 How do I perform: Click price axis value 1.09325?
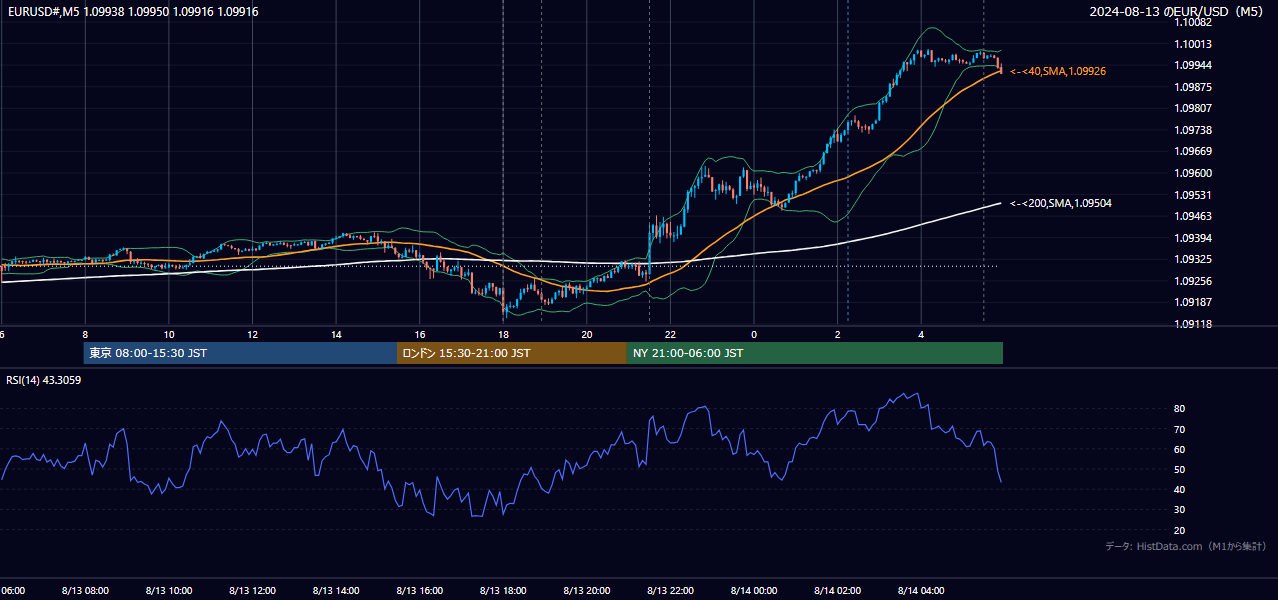(1193, 260)
